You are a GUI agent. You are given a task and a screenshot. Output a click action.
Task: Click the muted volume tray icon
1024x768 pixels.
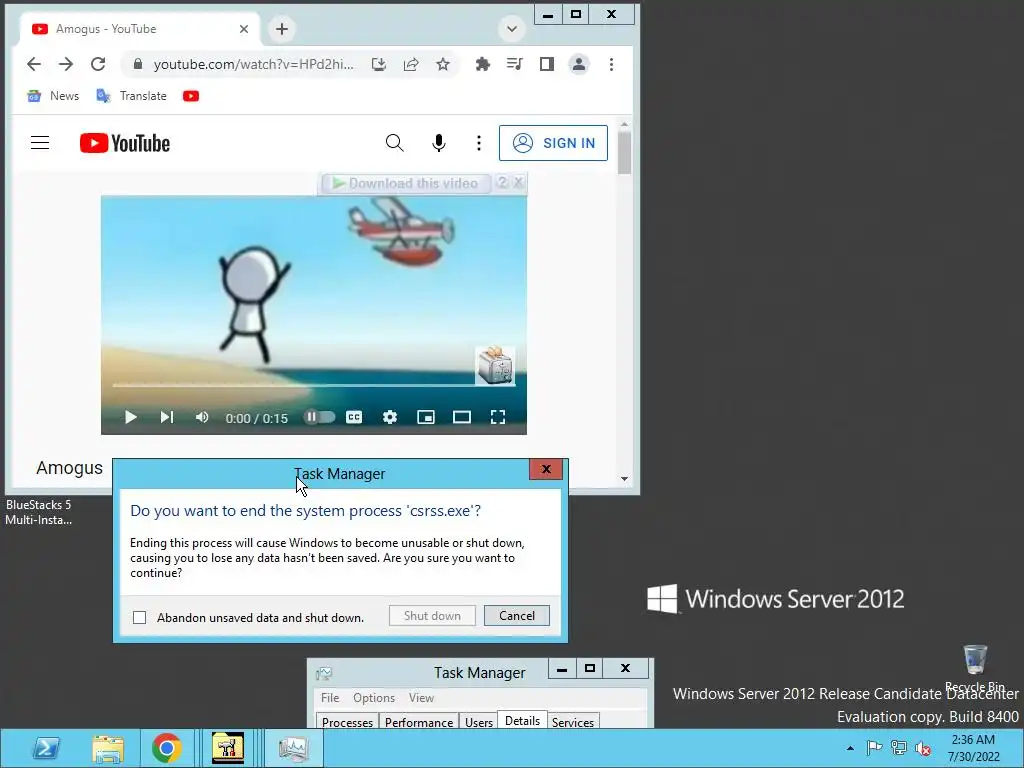[923, 748]
